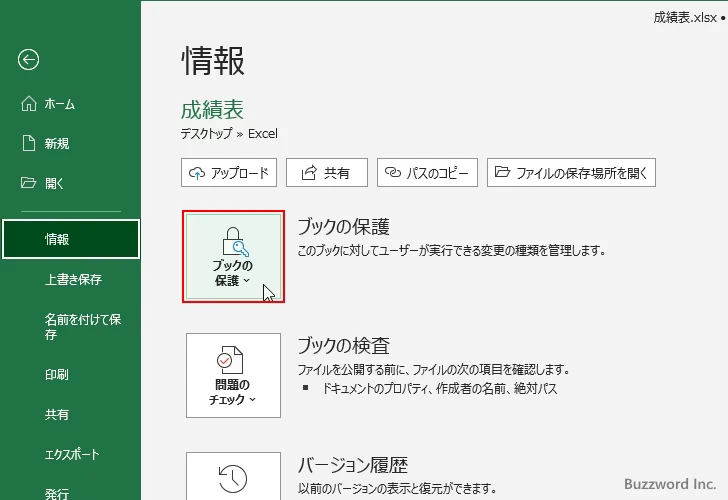Select the 情報 sidebar tab
728x500 pixels.
[x=71, y=239]
